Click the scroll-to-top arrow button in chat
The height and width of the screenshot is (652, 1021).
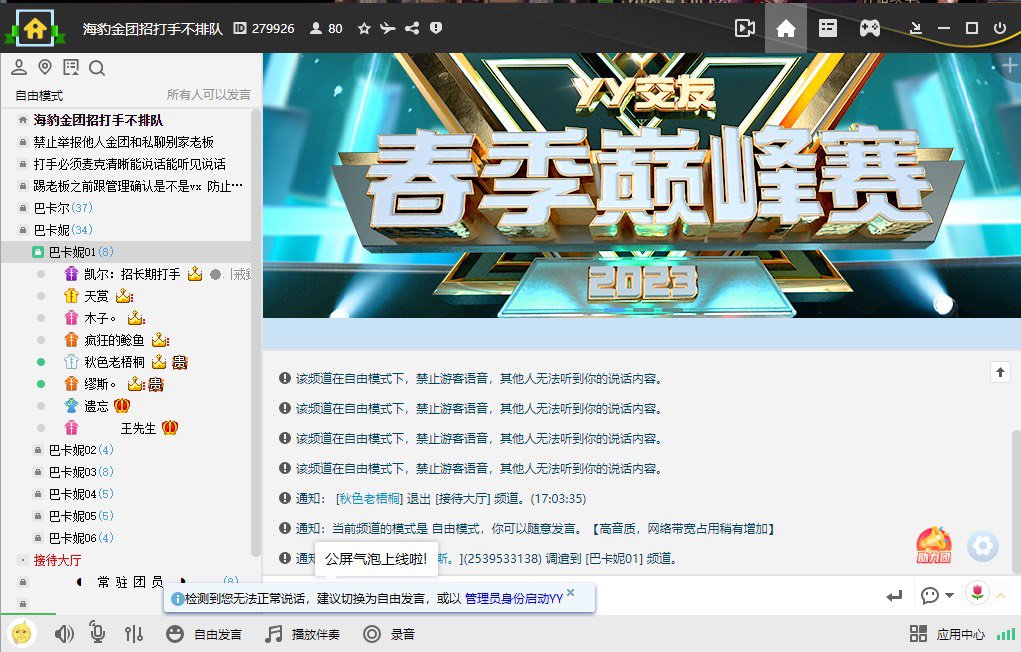click(x=1000, y=373)
